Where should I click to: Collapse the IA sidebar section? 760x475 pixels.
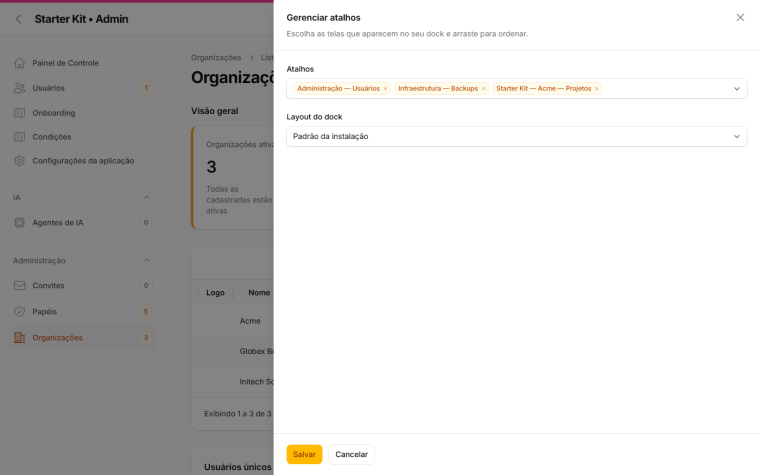coord(147,197)
